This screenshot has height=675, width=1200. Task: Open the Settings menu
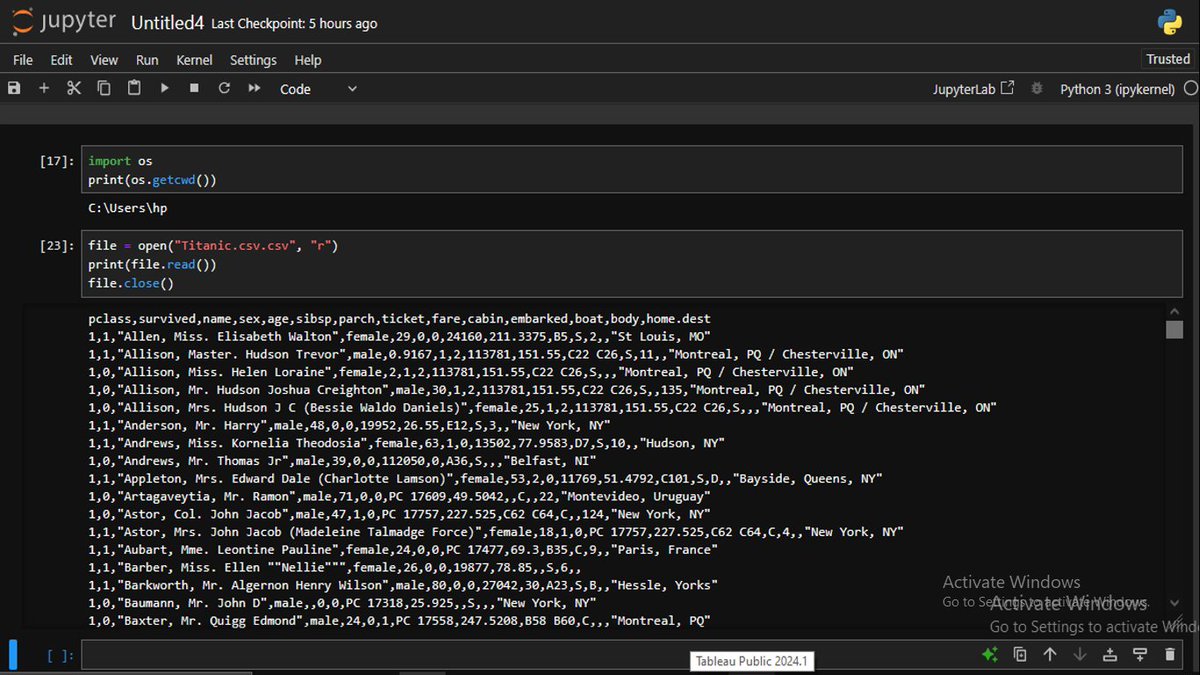coord(253,60)
